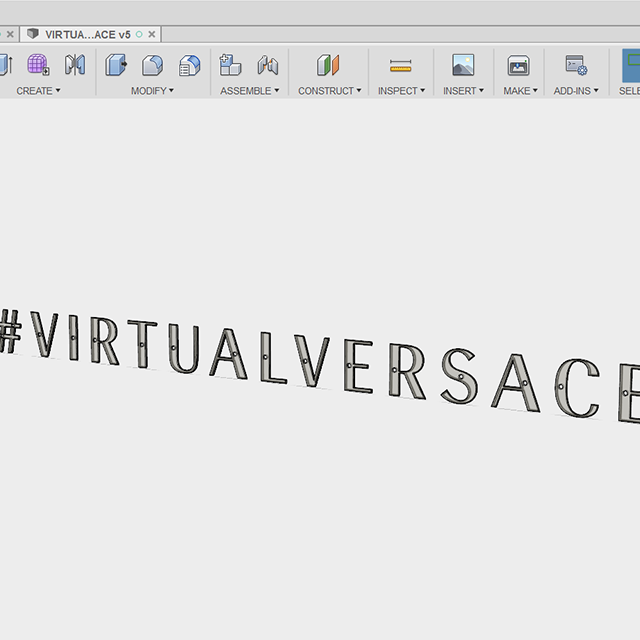The image size is (640, 640).
Task: Open the ADD-INS dropdown menu
Action: [576, 91]
